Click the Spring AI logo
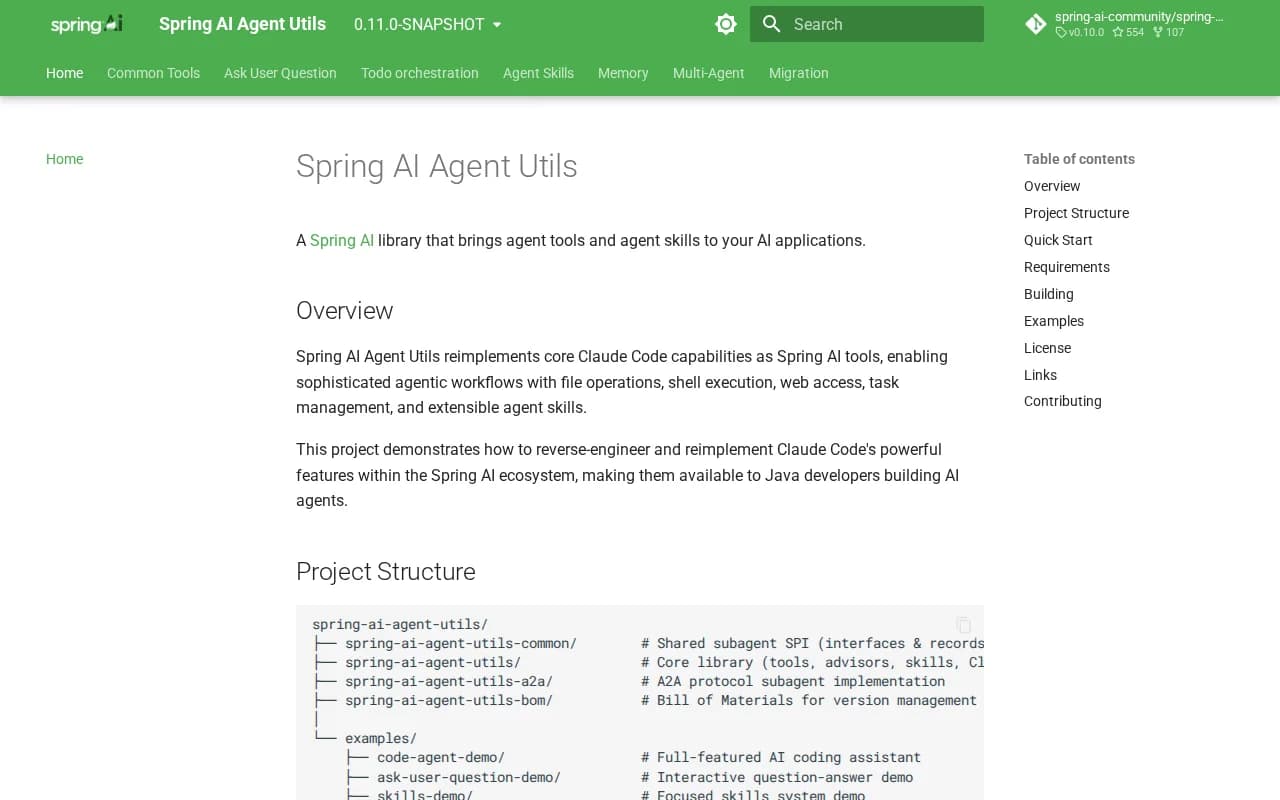This screenshot has height=800, width=1280. click(x=87, y=24)
